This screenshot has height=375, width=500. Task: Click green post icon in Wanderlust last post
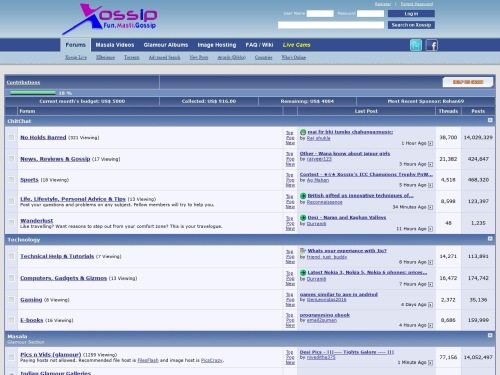(x=303, y=218)
